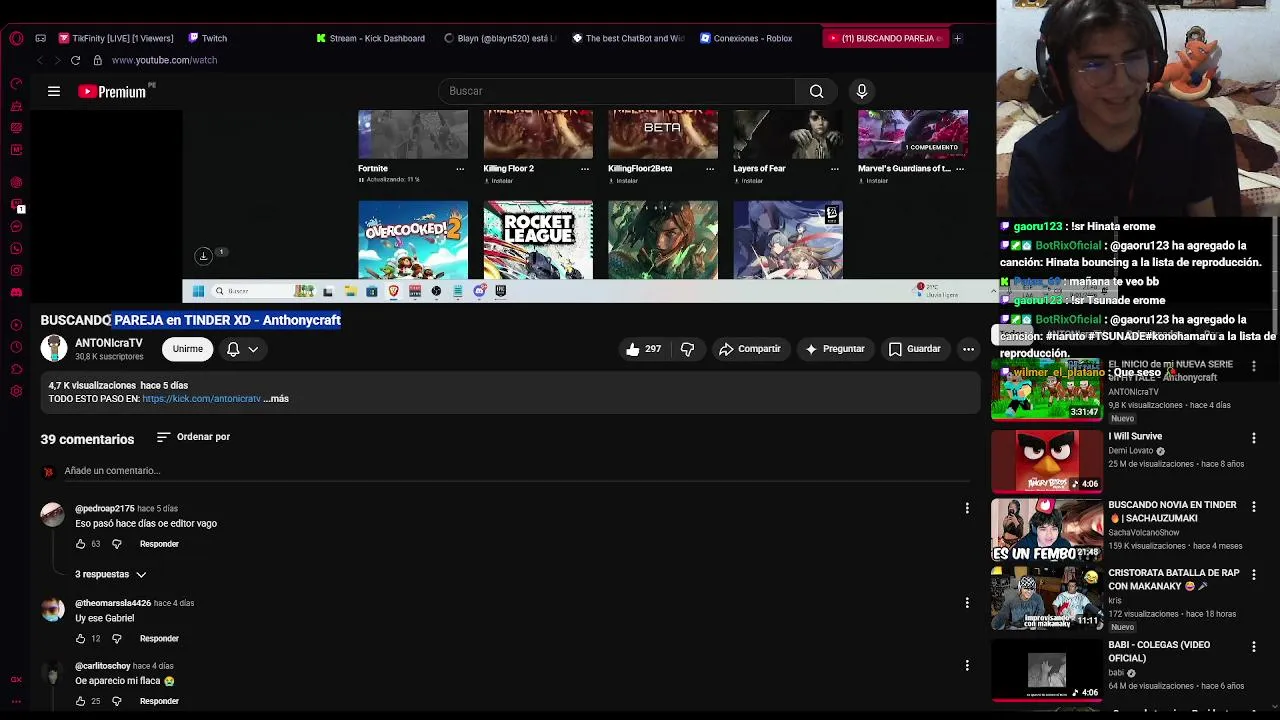Viewport: 1280px width, 720px height.
Task: Reply to @theomarsala4426 with Responder
Action: (x=159, y=638)
